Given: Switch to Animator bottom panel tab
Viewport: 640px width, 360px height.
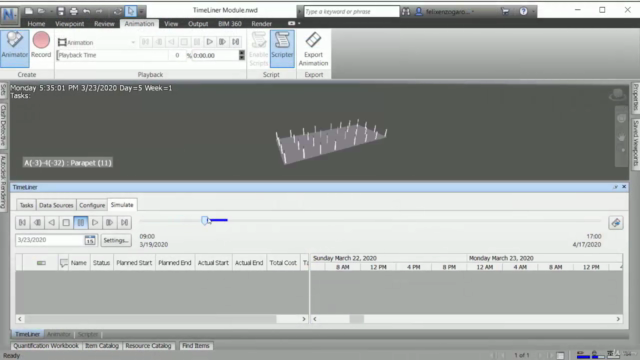Looking at the screenshot, I should (x=59, y=334).
